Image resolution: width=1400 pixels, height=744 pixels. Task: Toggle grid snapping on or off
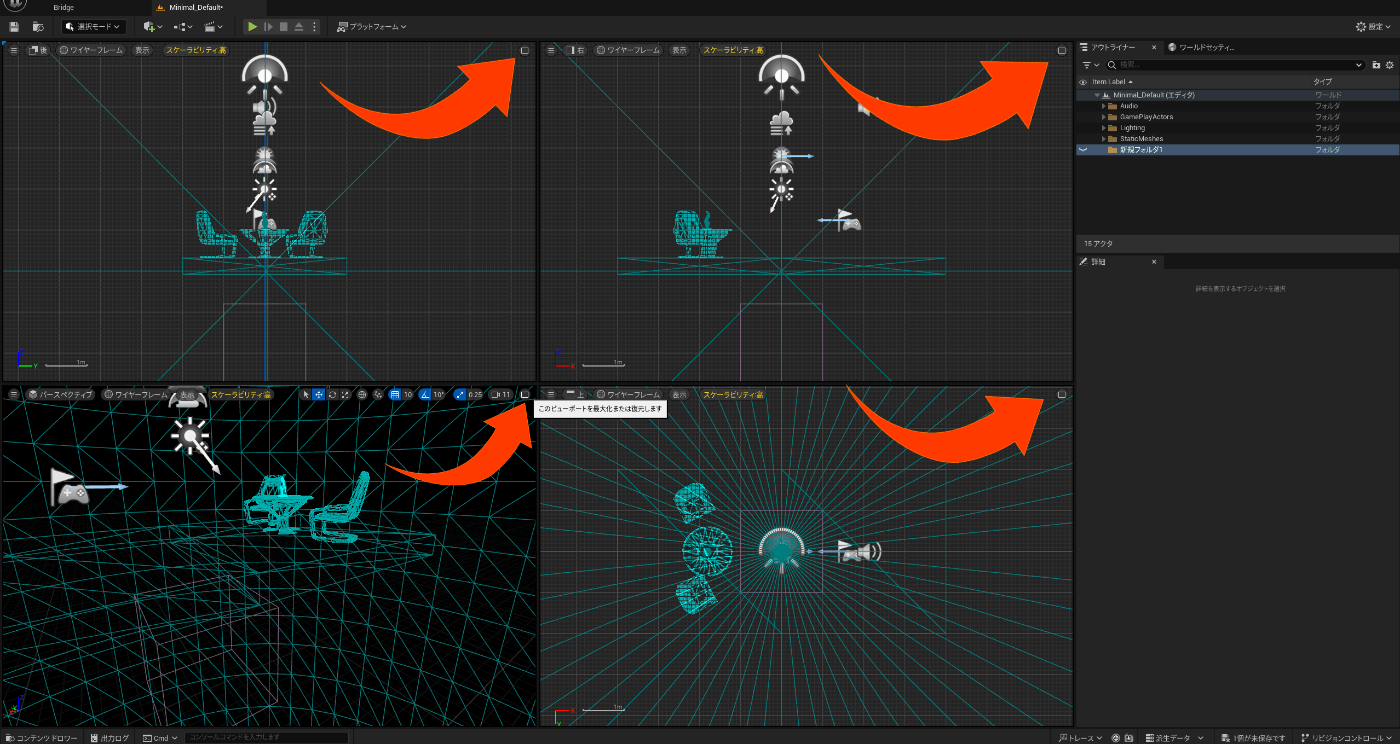(x=394, y=395)
